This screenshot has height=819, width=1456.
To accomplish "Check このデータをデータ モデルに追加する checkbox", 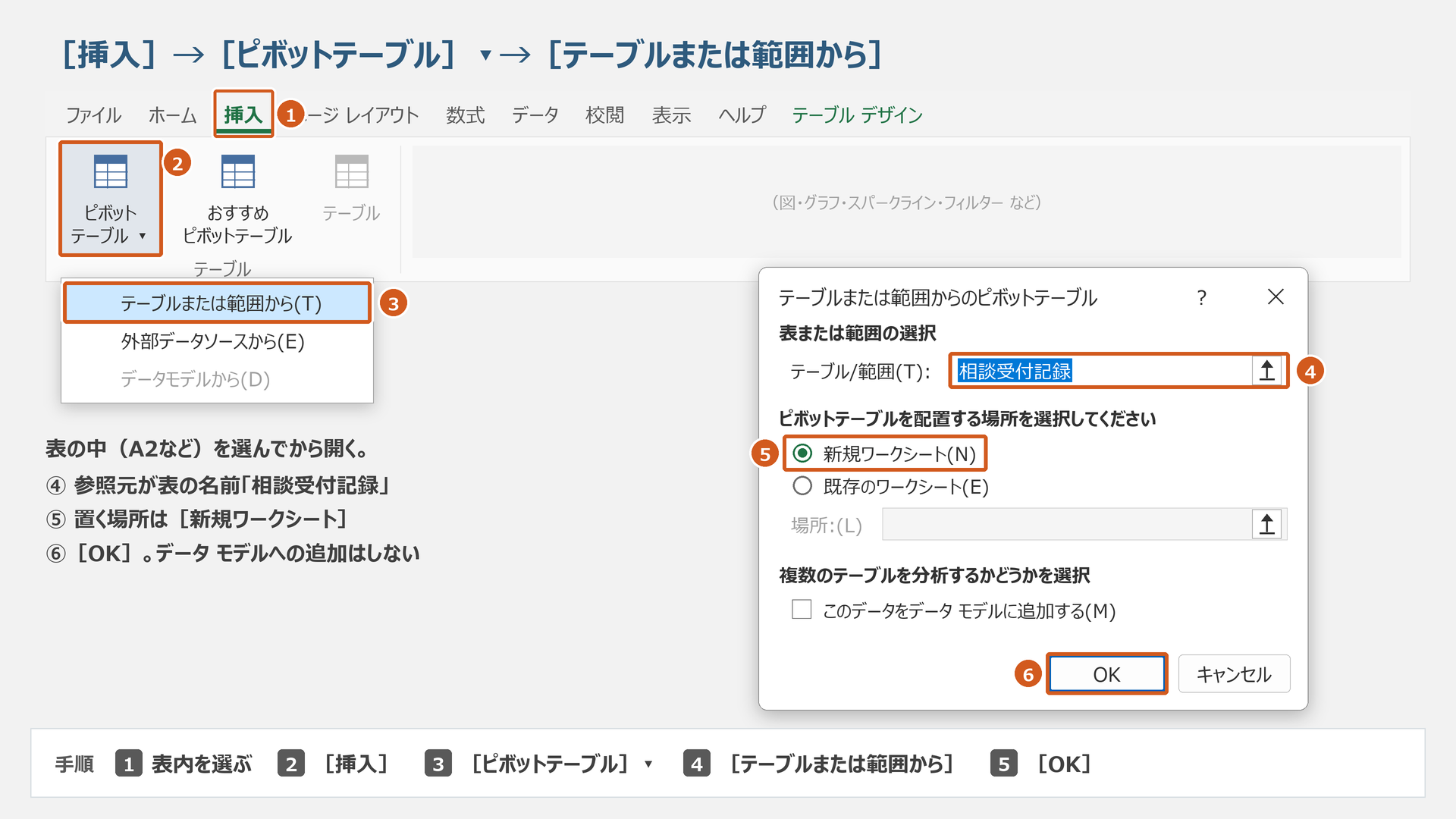I will (802, 610).
